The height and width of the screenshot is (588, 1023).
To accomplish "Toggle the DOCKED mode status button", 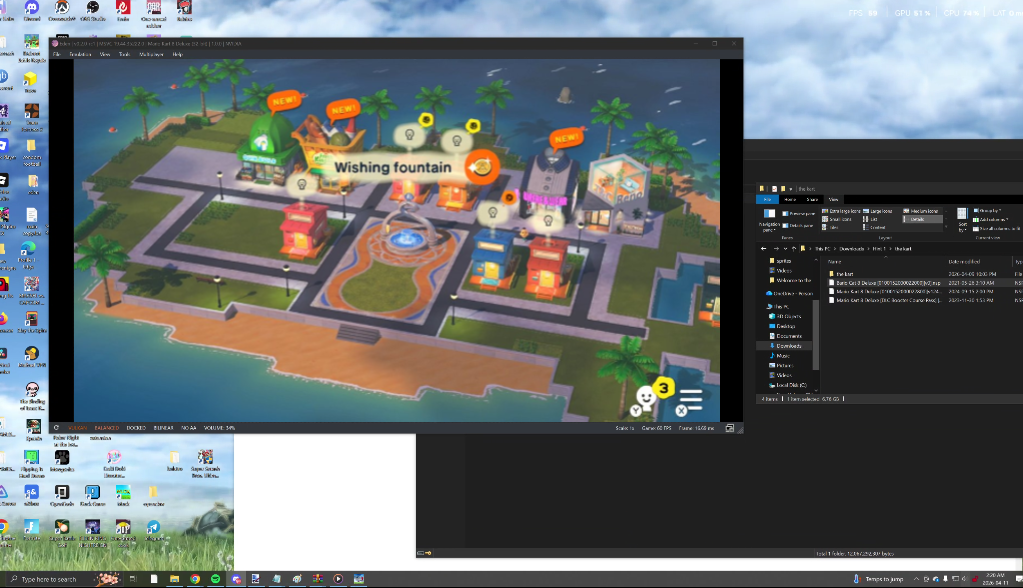I will (x=136, y=428).
